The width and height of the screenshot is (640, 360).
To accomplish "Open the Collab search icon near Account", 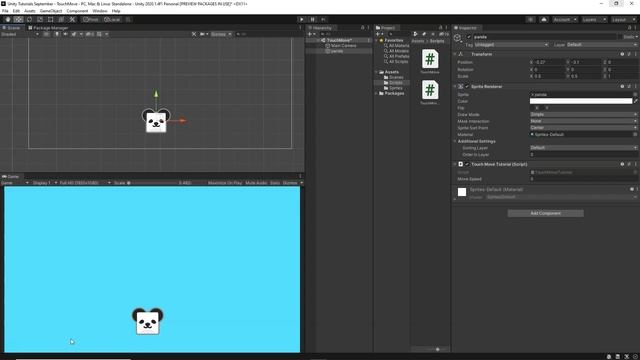I will tap(531, 20).
